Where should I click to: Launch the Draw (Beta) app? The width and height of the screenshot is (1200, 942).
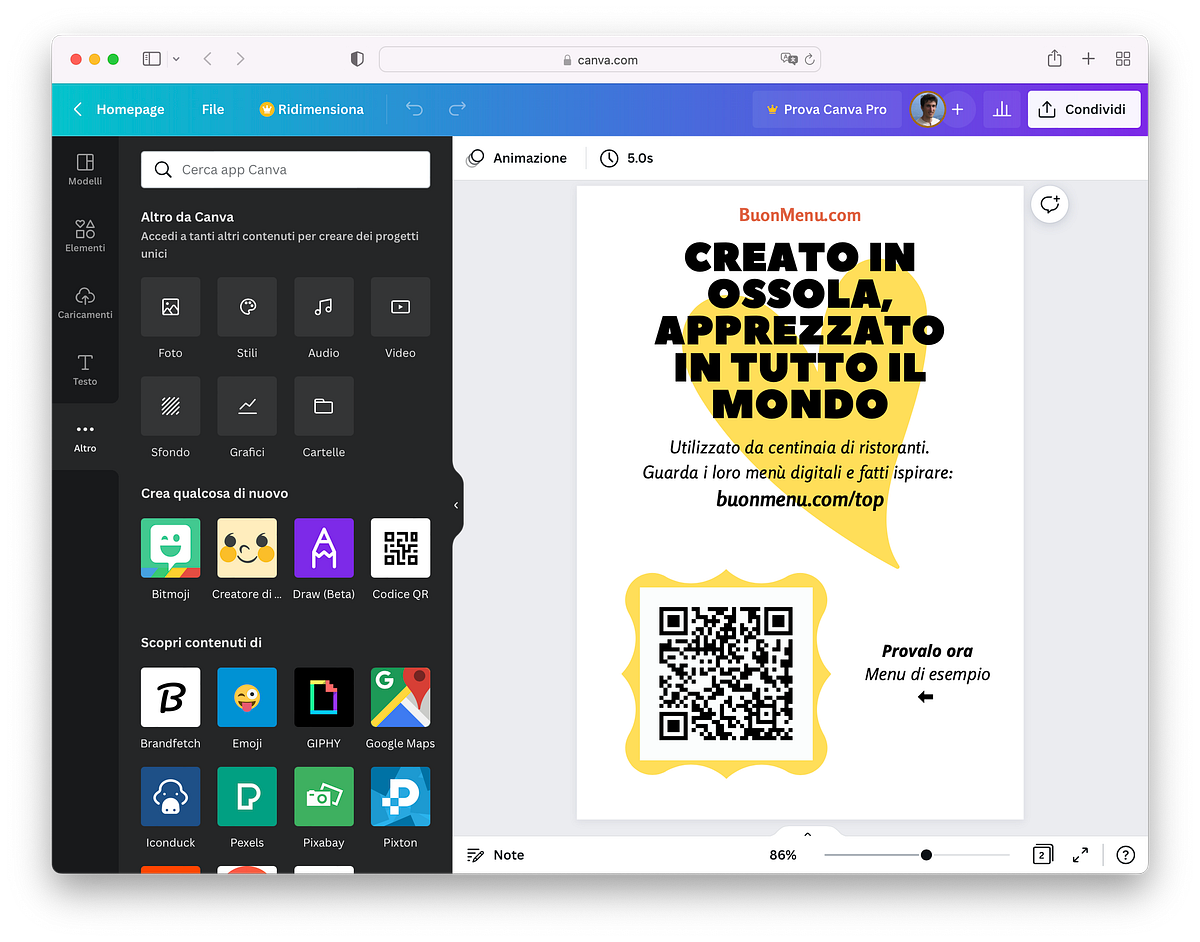(x=324, y=548)
